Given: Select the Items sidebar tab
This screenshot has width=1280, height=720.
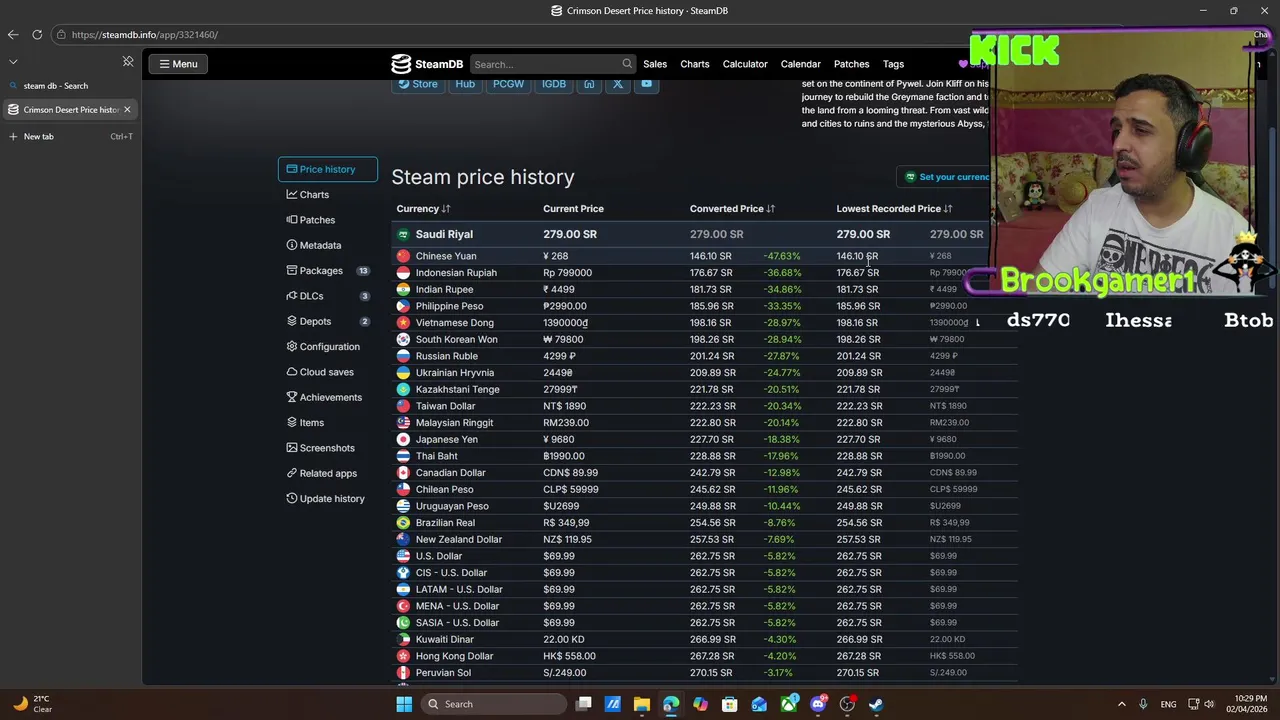Looking at the screenshot, I should click(x=328, y=423).
